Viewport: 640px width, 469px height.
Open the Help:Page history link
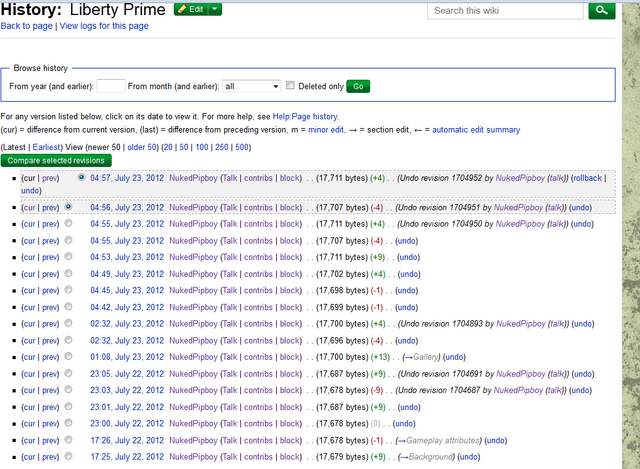pyautogui.click(x=305, y=116)
